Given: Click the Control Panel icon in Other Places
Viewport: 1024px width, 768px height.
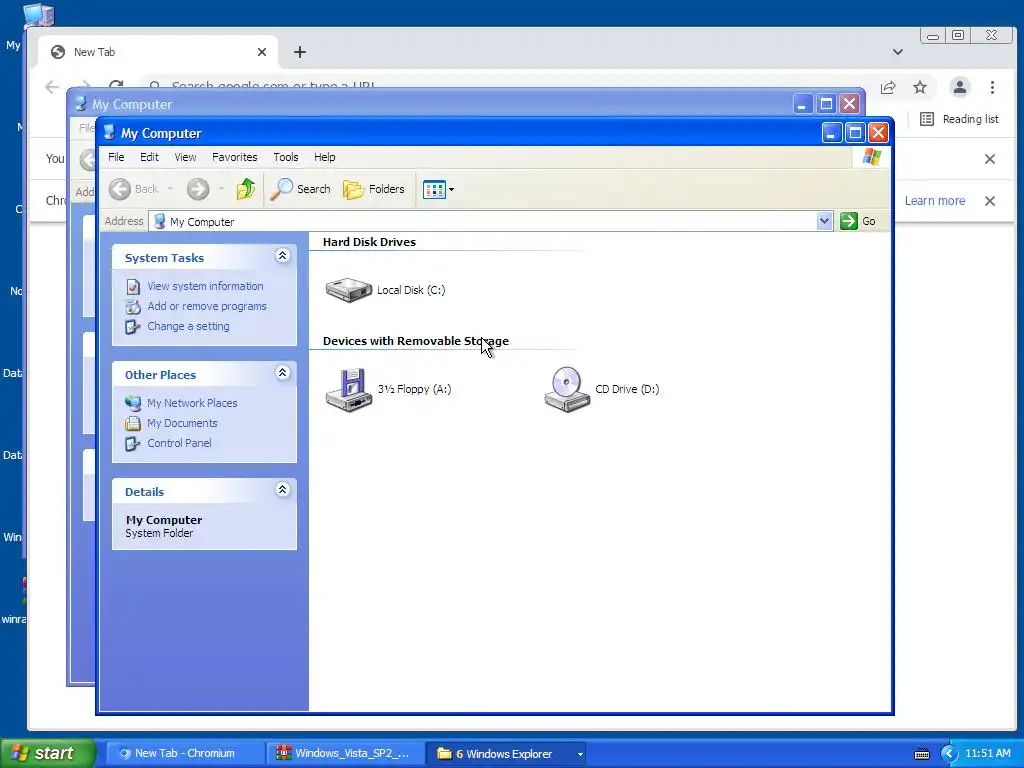Looking at the screenshot, I should 133,443.
